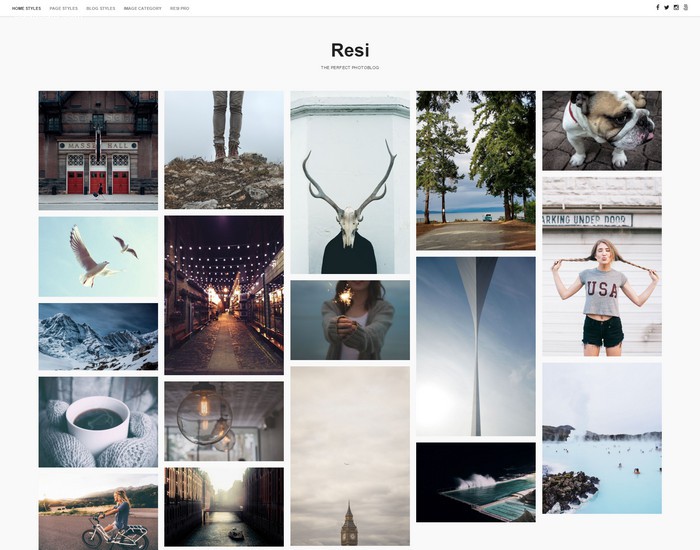This screenshot has width=700, height=550.
Task: Click the Resi site title
Action: (x=350, y=50)
